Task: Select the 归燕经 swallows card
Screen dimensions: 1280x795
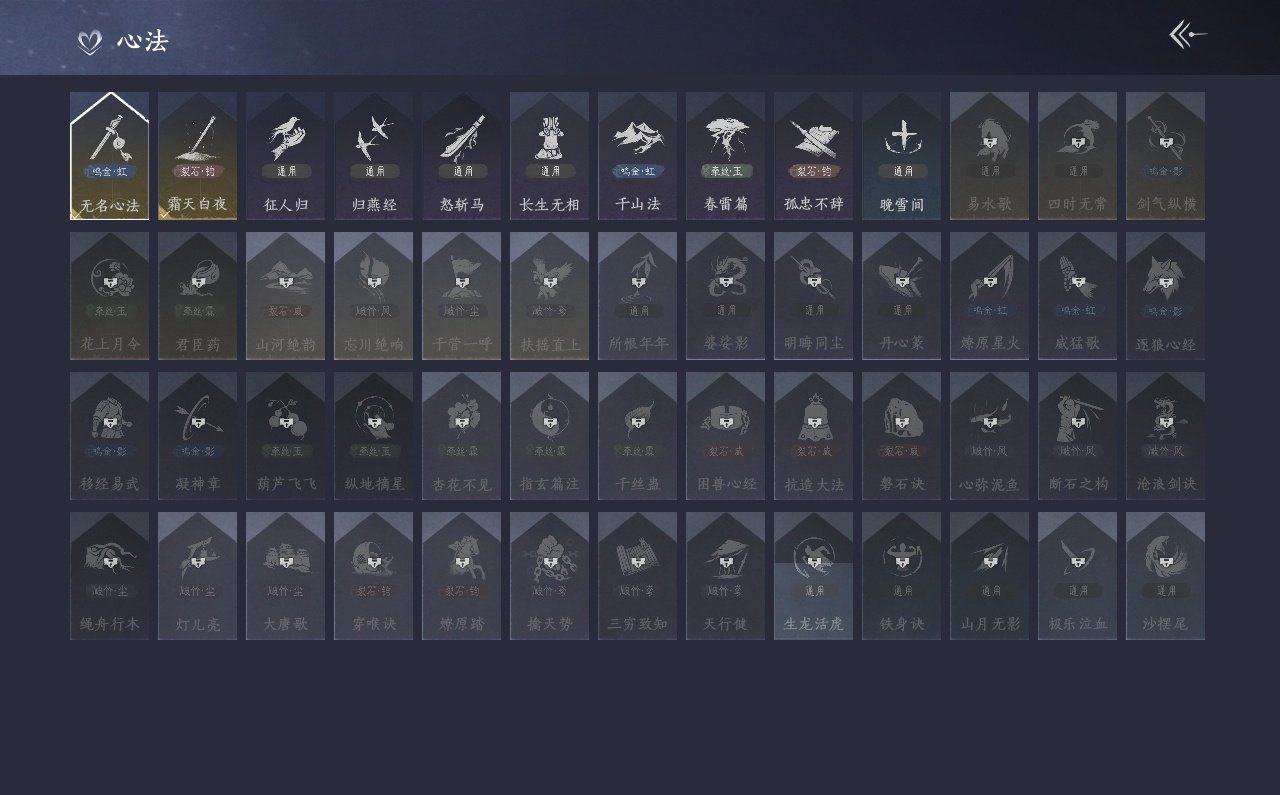Action: [x=373, y=156]
